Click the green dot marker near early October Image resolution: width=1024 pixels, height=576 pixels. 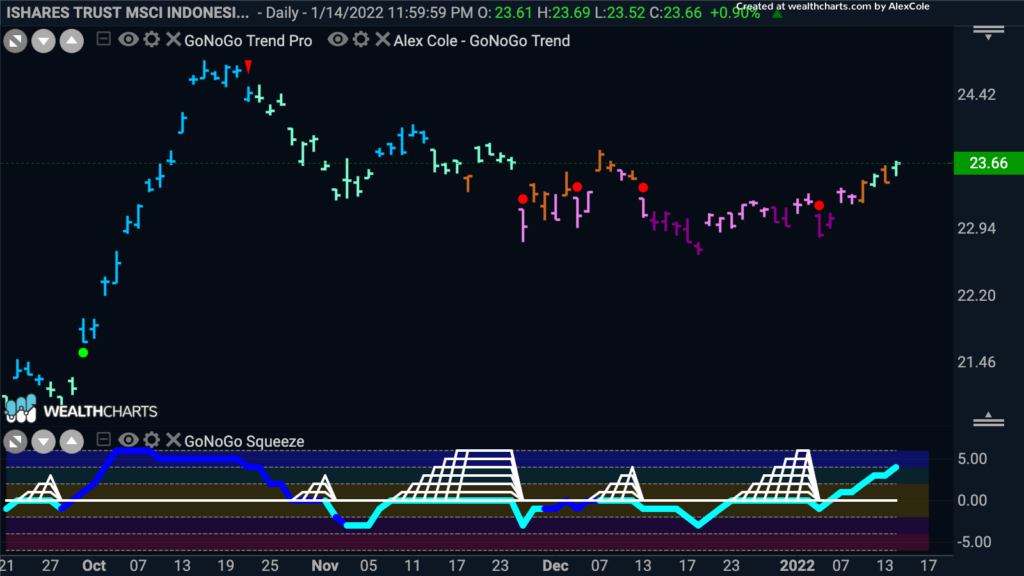click(x=83, y=353)
